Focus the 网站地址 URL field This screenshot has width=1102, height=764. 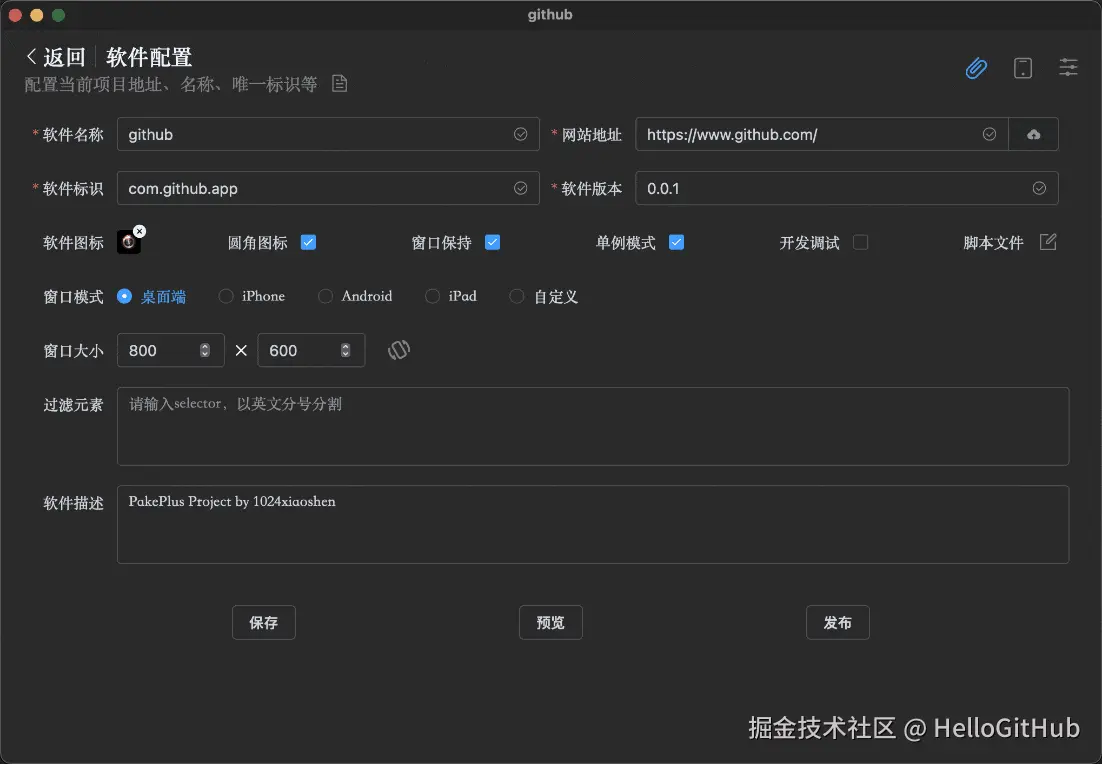pos(822,134)
